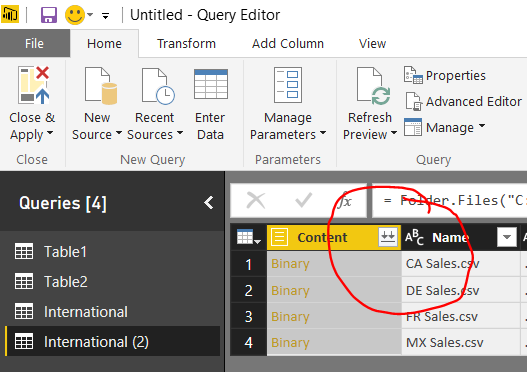Viewport: 527px width, 372px height.
Task: Expand the Close & Apply dropdown arrow
Action: point(50,133)
